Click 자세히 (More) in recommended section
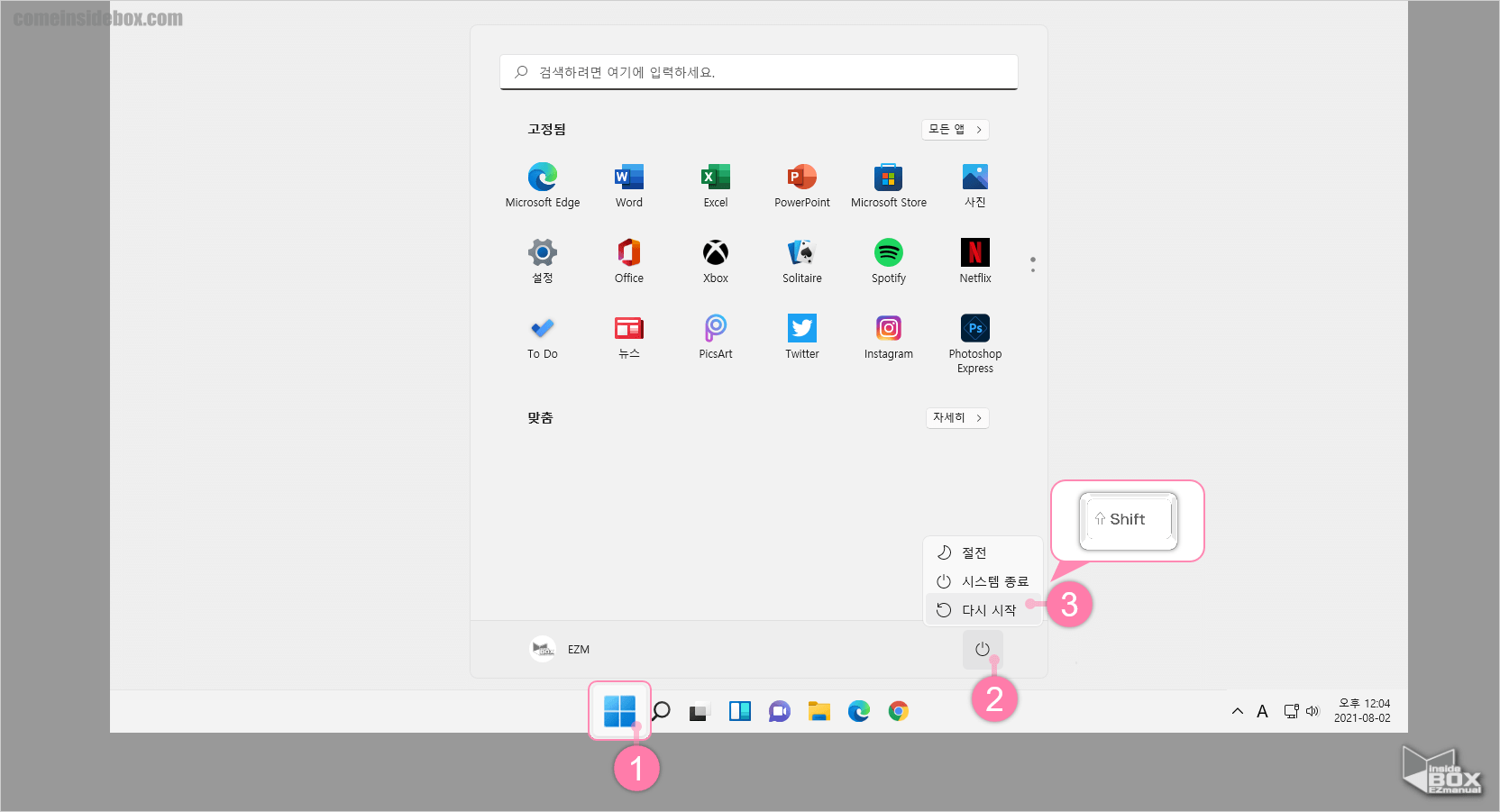 pos(957,418)
